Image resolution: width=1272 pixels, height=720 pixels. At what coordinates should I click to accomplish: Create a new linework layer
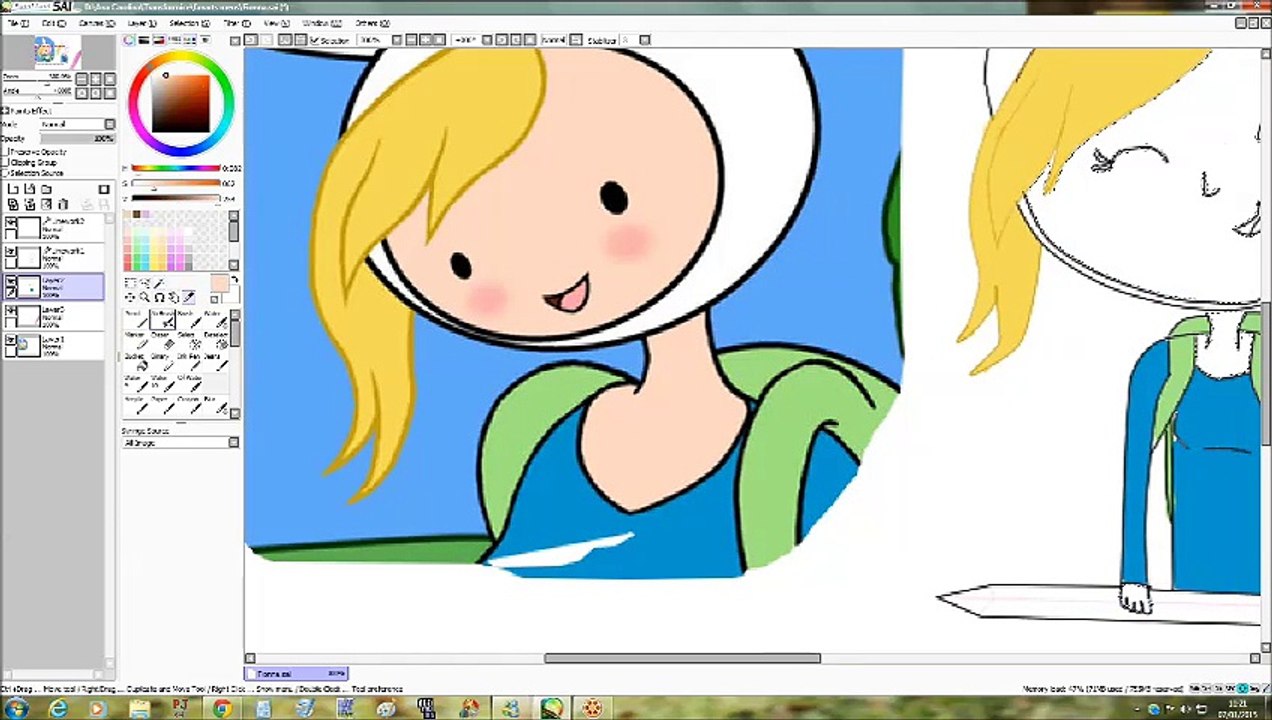coord(29,189)
